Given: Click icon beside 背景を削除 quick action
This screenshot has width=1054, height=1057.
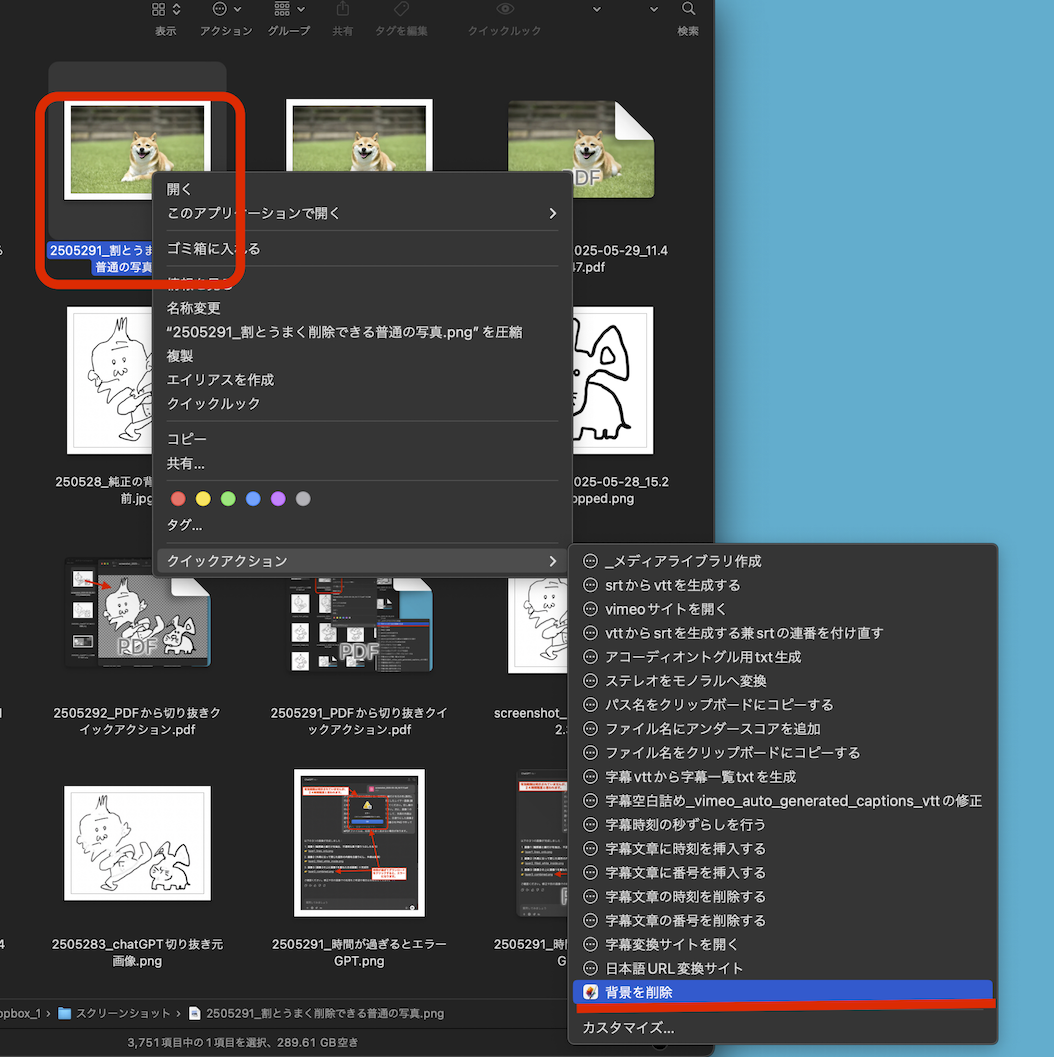Looking at the screenshot, I should (591, 992).
